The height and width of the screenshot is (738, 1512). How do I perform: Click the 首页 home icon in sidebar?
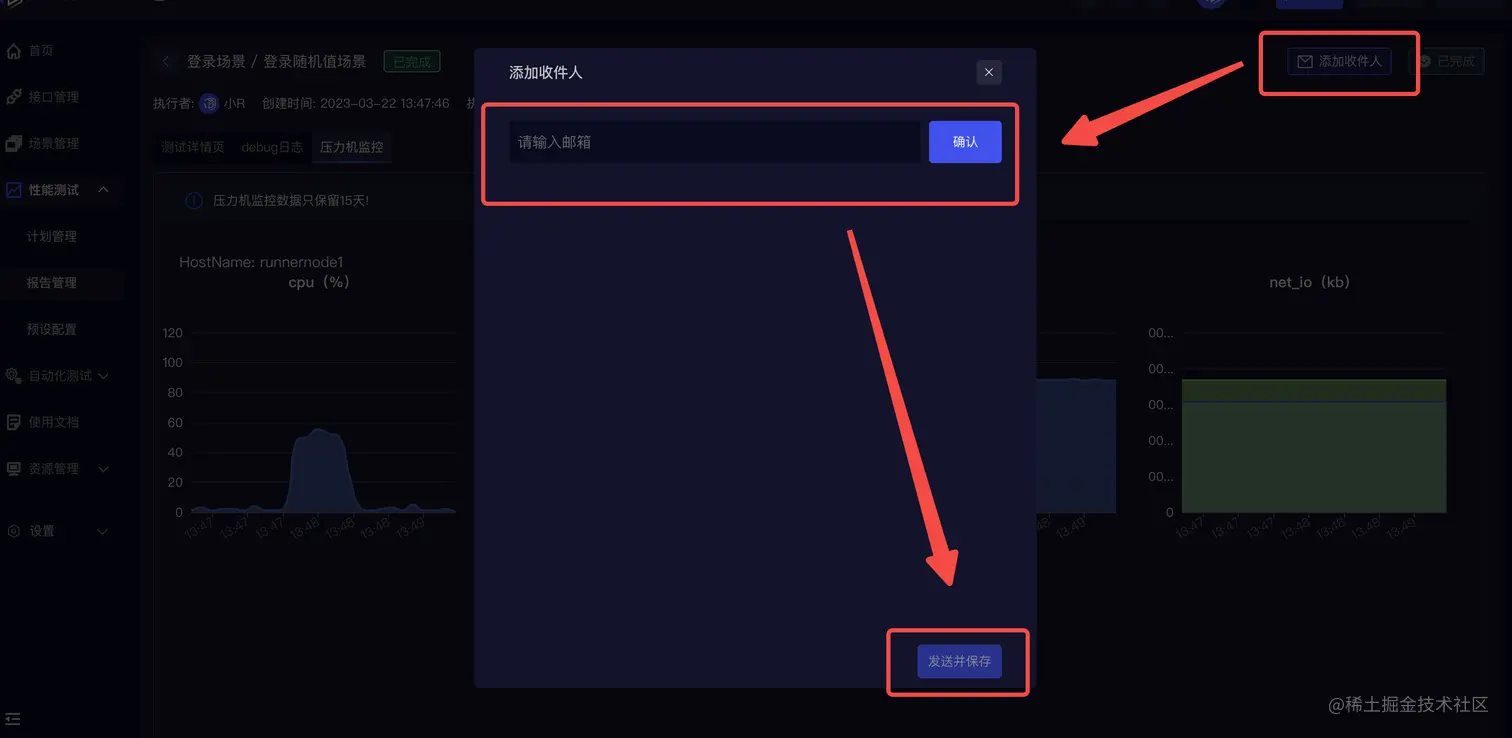click(14, 51)
